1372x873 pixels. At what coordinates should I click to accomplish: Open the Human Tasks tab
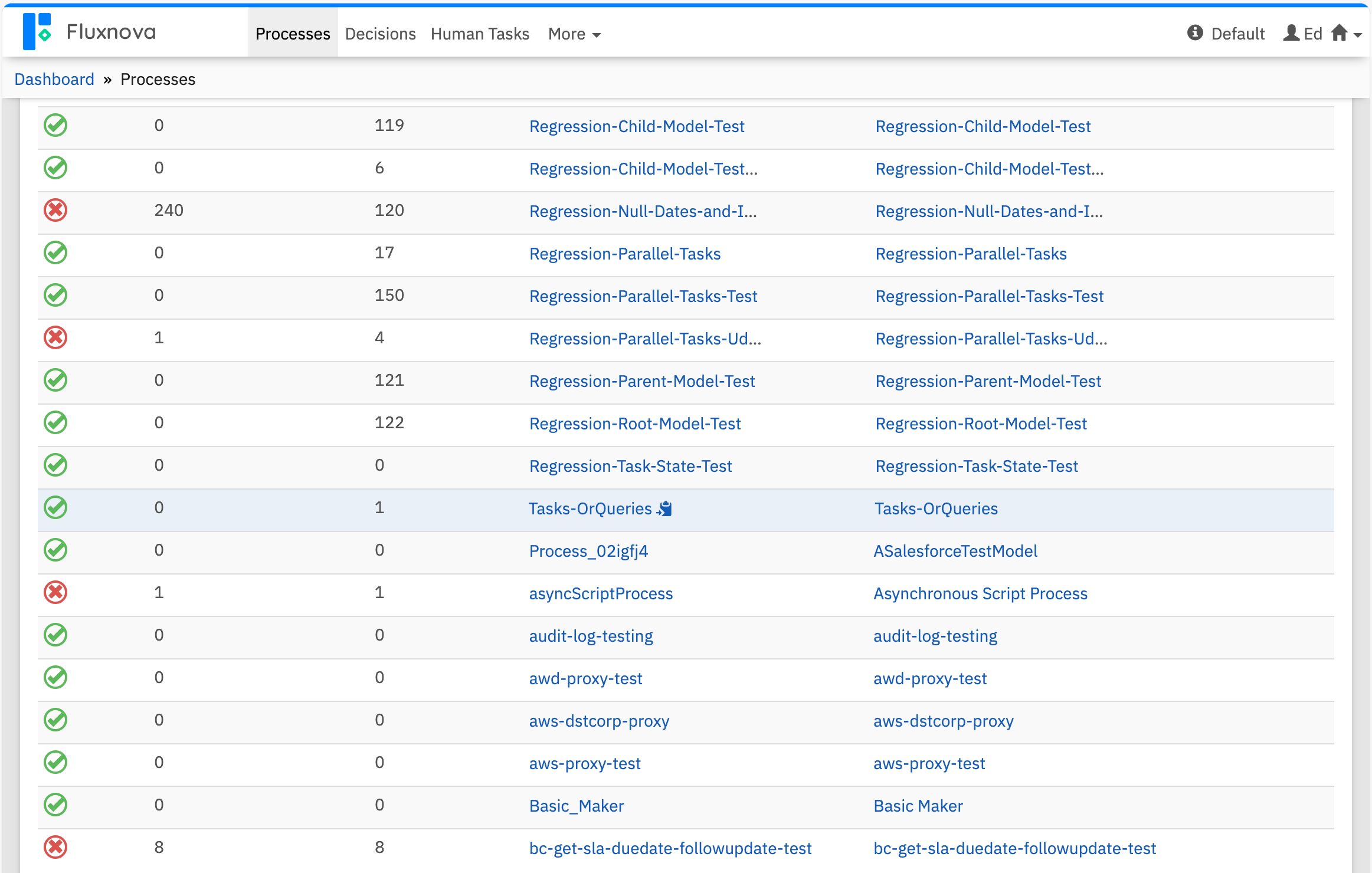(479, 34)
